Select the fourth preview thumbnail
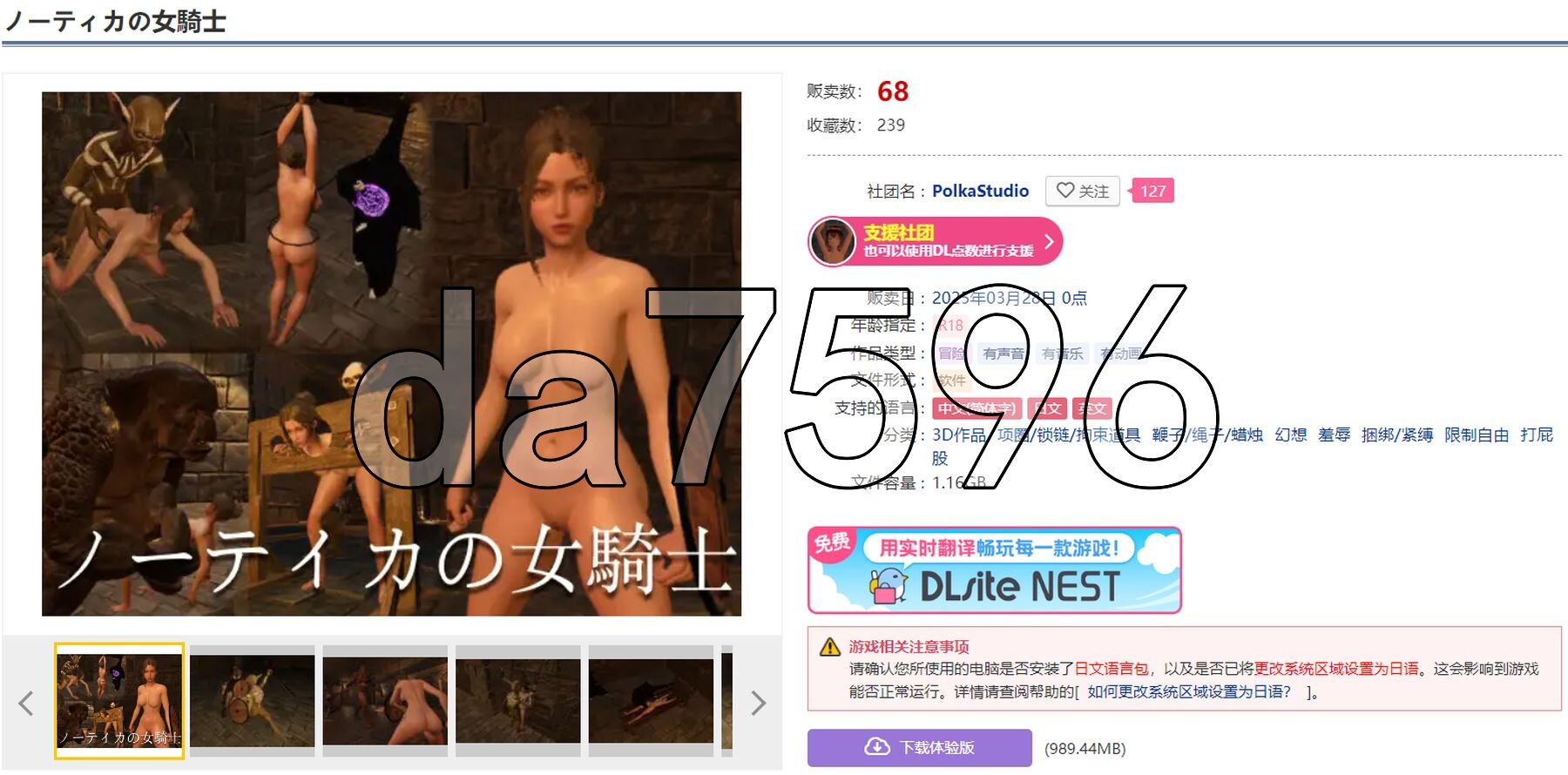This screenshot has width=1568, height=775. coord(517,701)
